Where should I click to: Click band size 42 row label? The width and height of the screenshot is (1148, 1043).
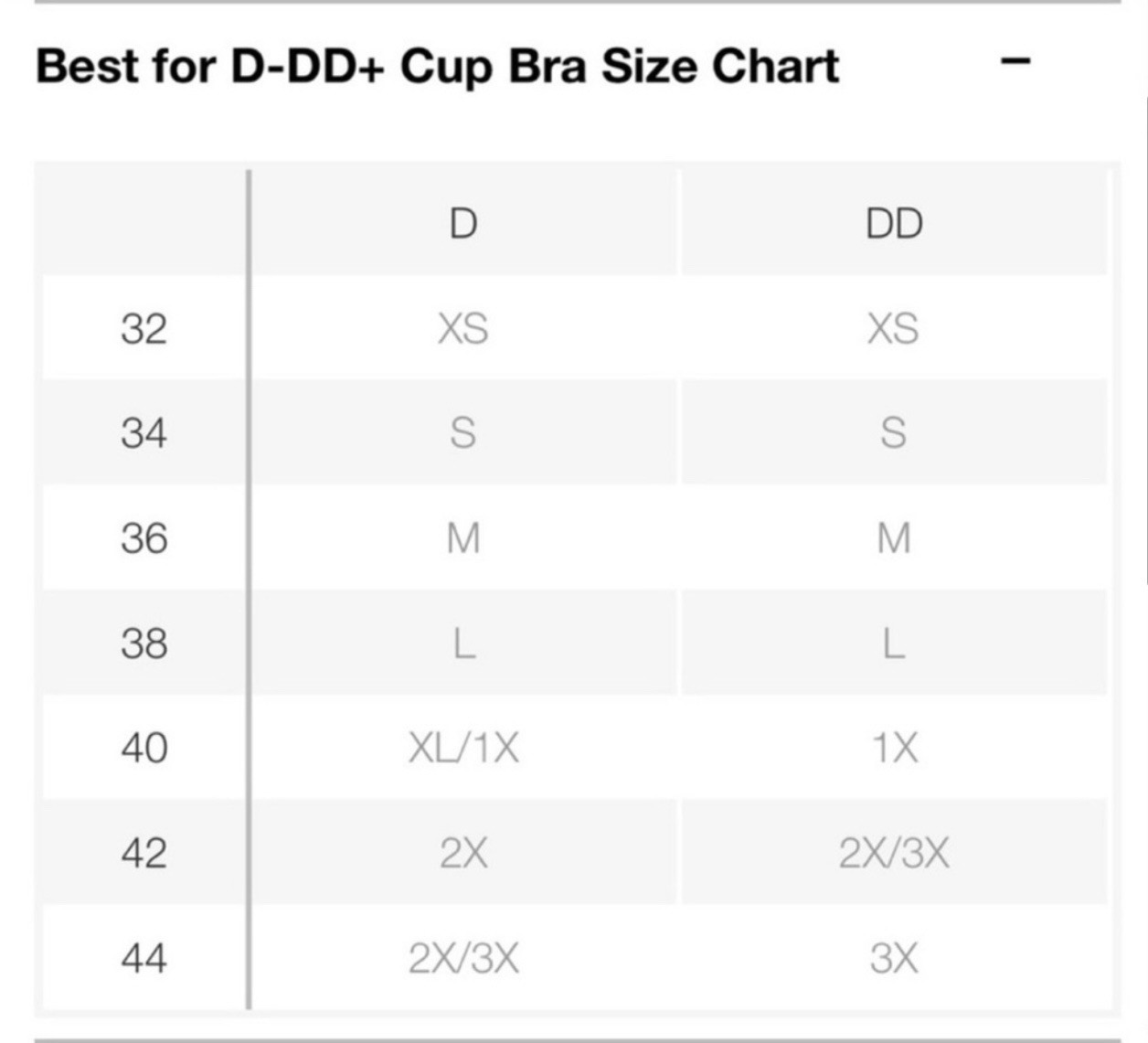pyautogui.click(x=143, y=853)
